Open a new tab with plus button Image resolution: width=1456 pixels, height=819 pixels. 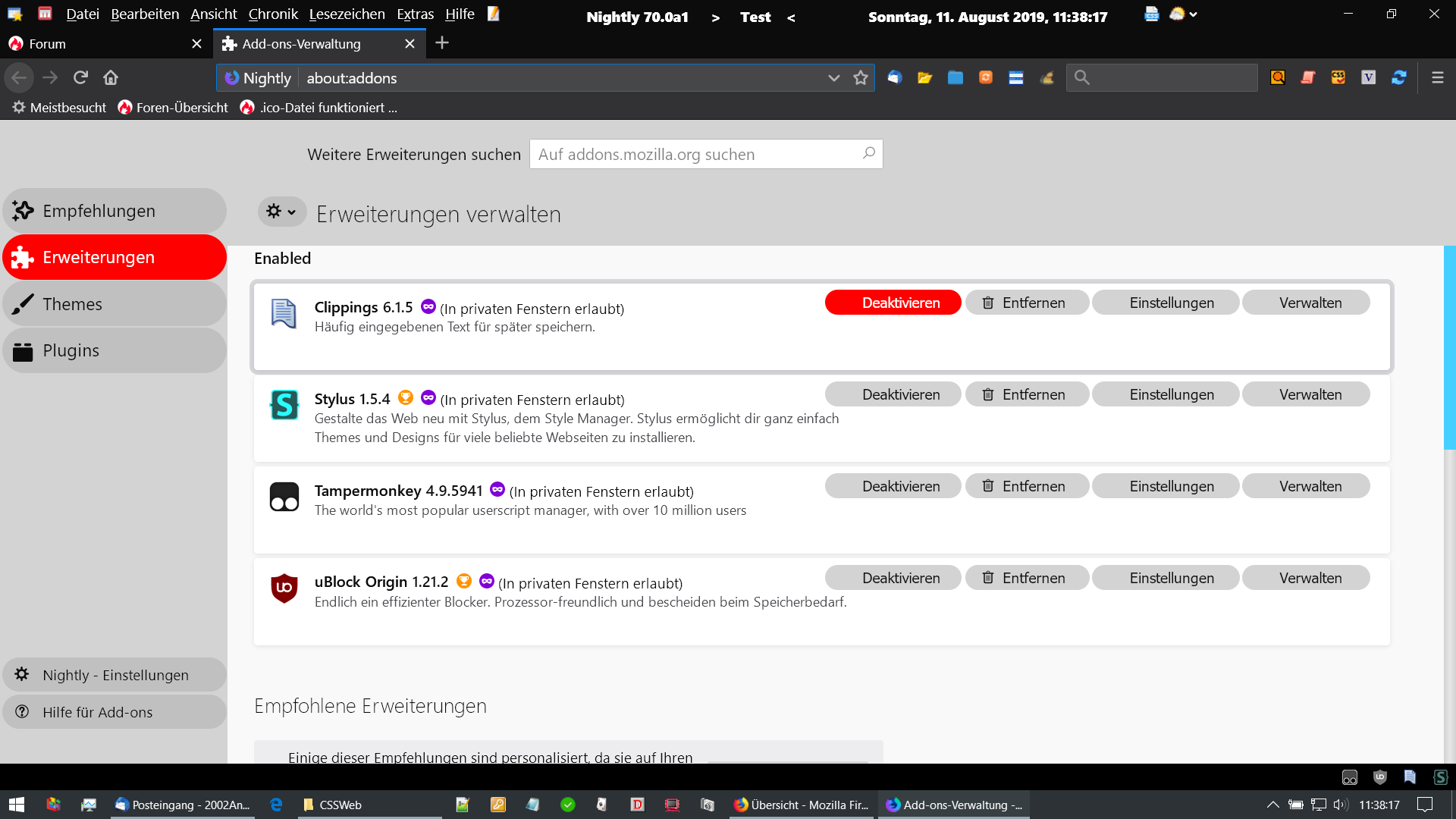tap(442, 43)
